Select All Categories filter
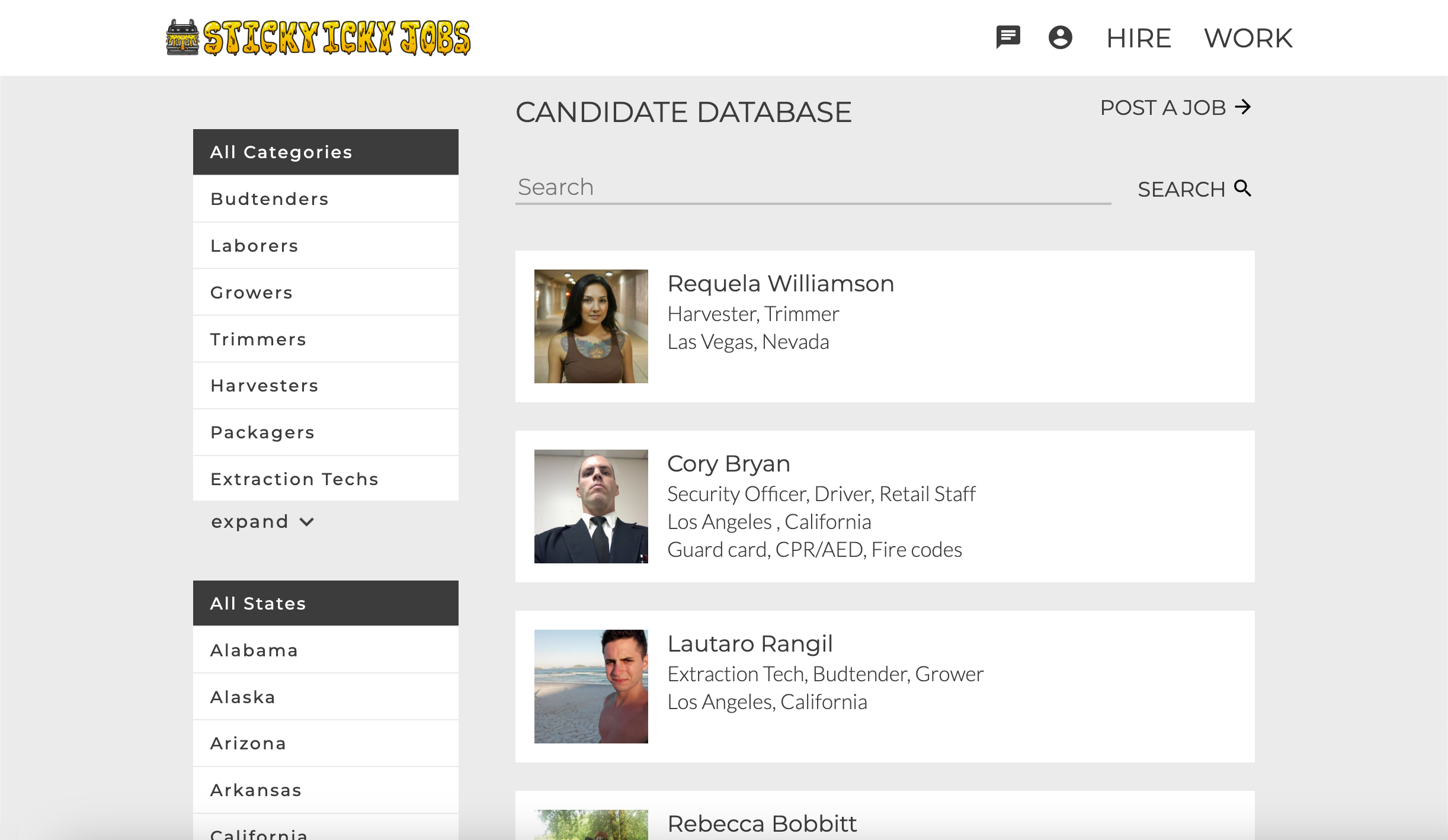1448x840 pixels. pyautogui.click(x=325, y=152)
